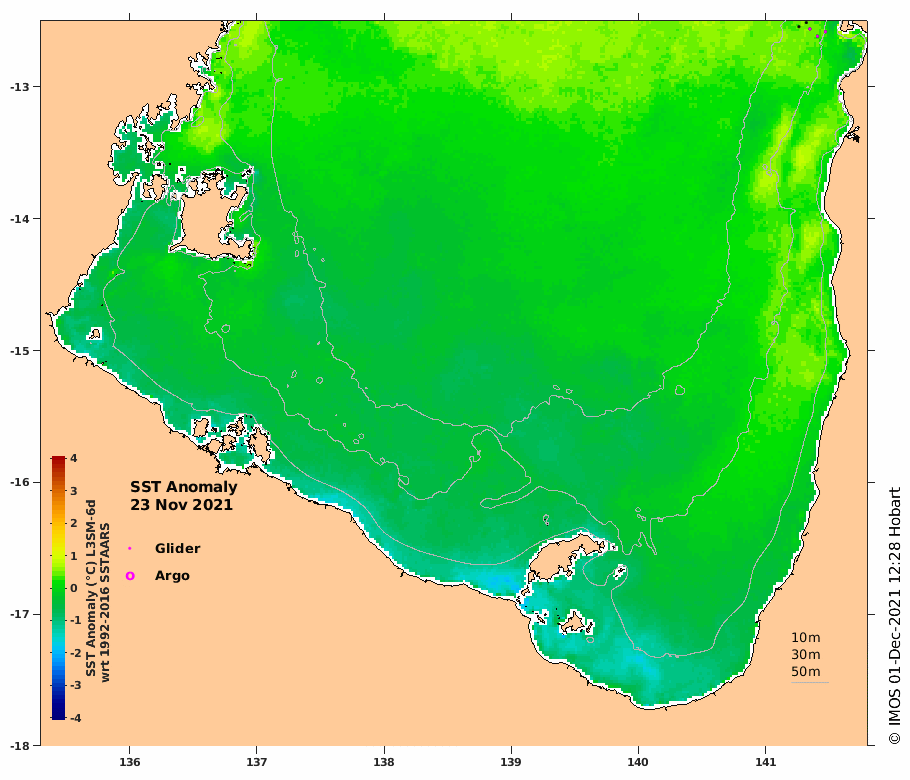Click longitude axis label '136'
910x780 pixels.
pyautogui.click(x=129, y=762)
